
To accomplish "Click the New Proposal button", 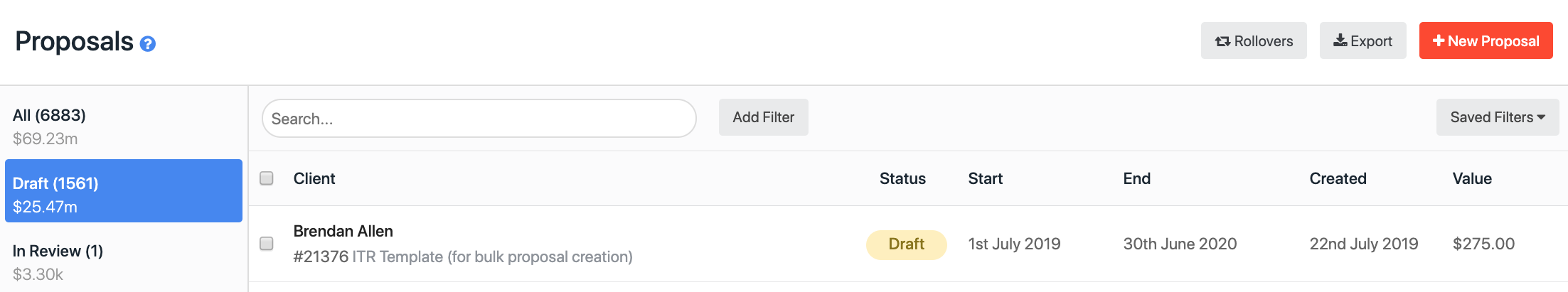I will coord(1486,40).
